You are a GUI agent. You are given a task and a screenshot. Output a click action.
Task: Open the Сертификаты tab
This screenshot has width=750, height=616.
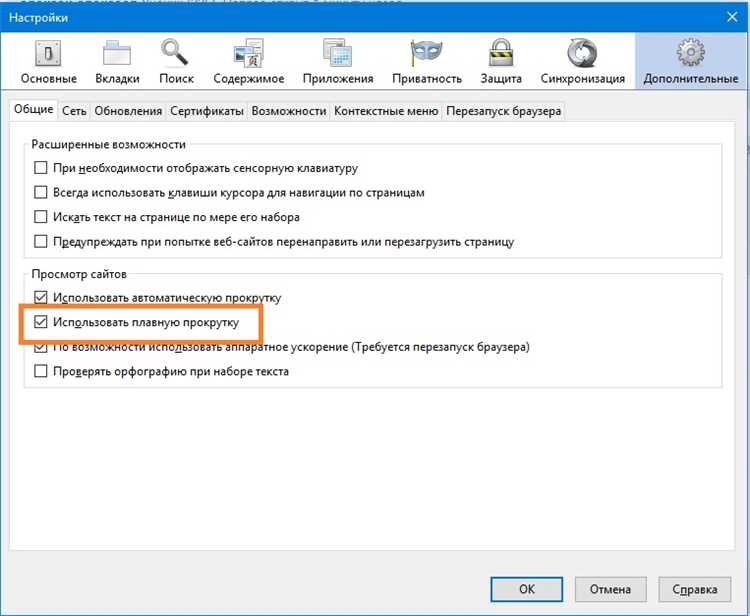[x=207, y=111]
